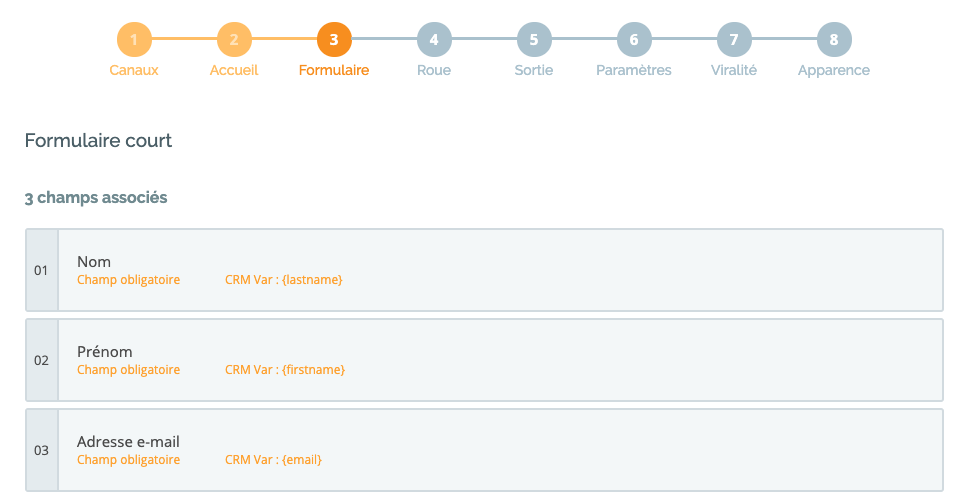This screenshot has height=504, width=967.
Task: Click the Apparence step label
Action: tap(834, 70)
